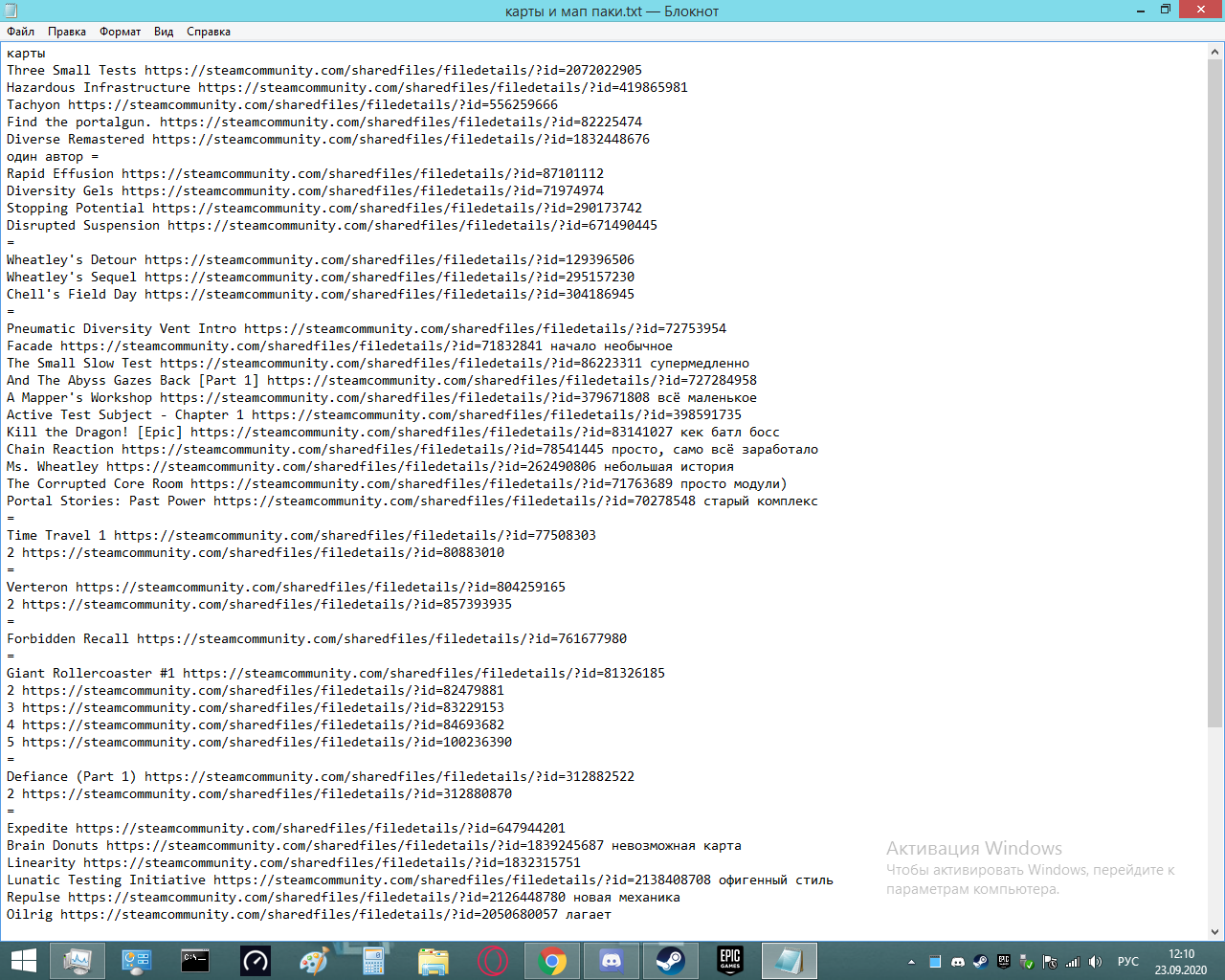Click the text "Lunatic Testing Initiative"
1225x980 pixels.
[106, 880]
